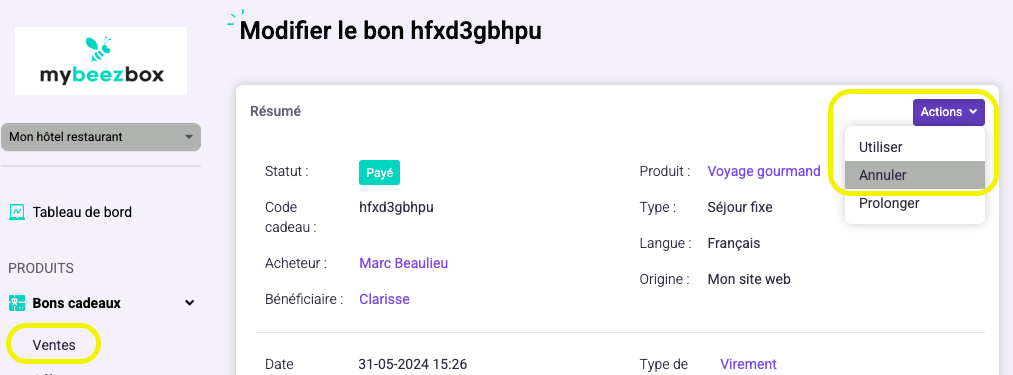Open beneficiary Clarisse link
The width and height of the screenshot is (1013, 375).
click(x=384, y=299)
